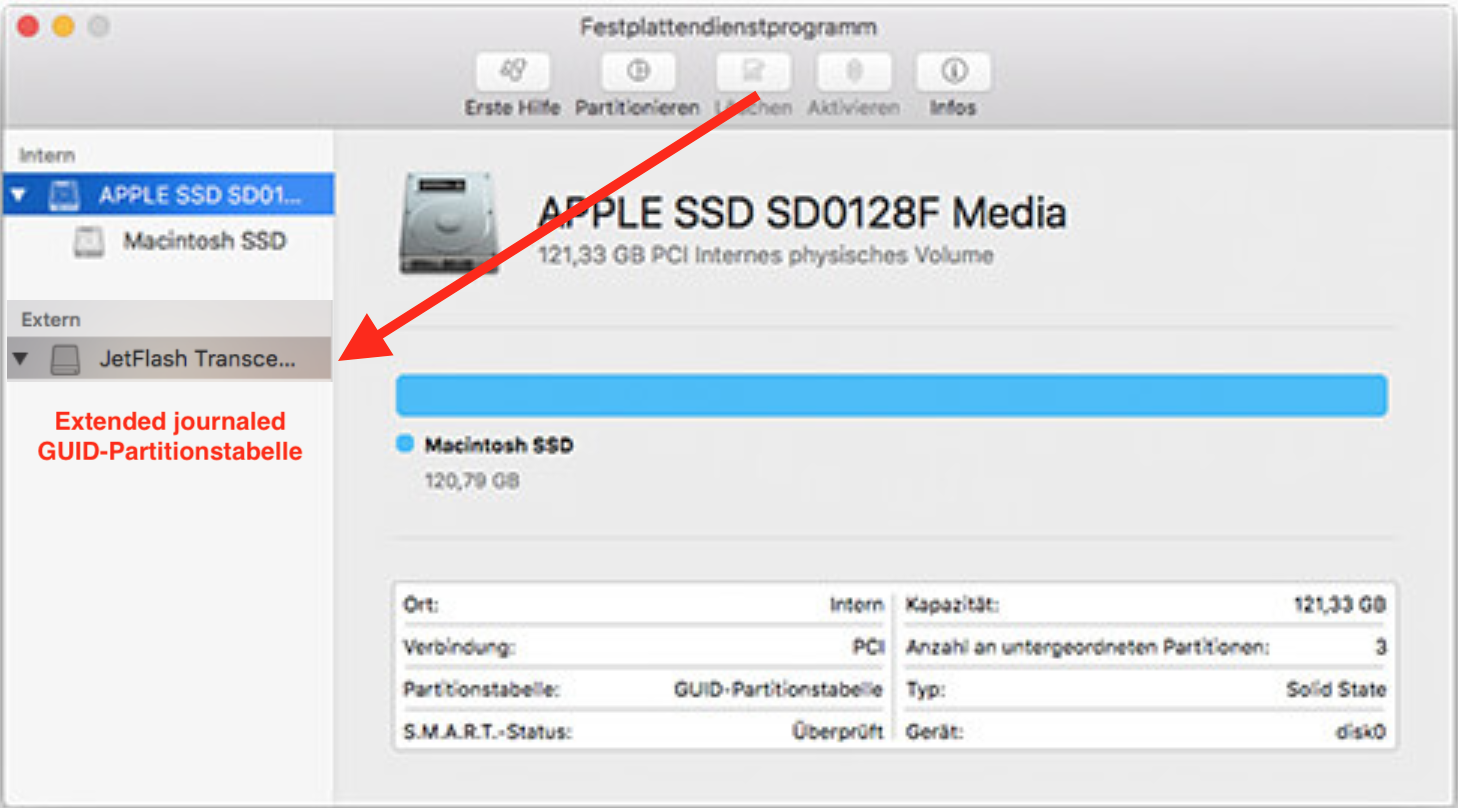Click the Gerät: label
The height and width of the screenshot is (808, 1458).
[934, 732]
